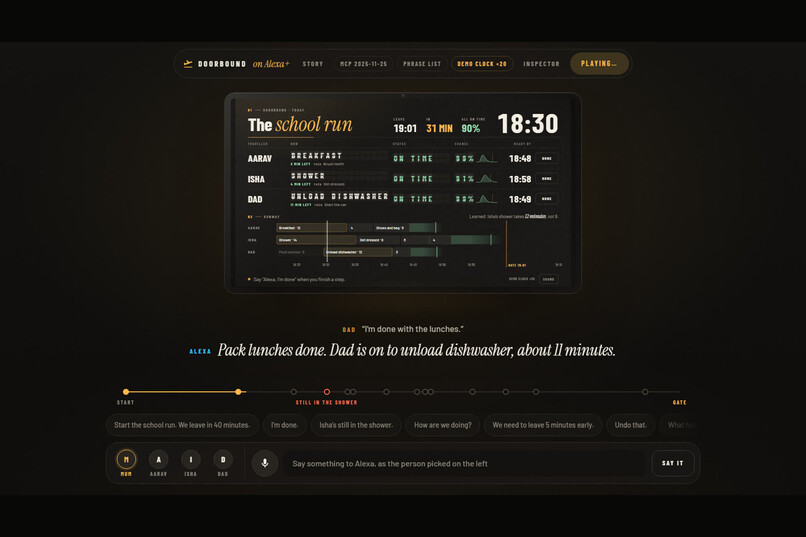Image resolution: width=806 pixels, height=537 pixels.
Task: Choose 'Isha's still in the shower.' chip
Action: 356,425
